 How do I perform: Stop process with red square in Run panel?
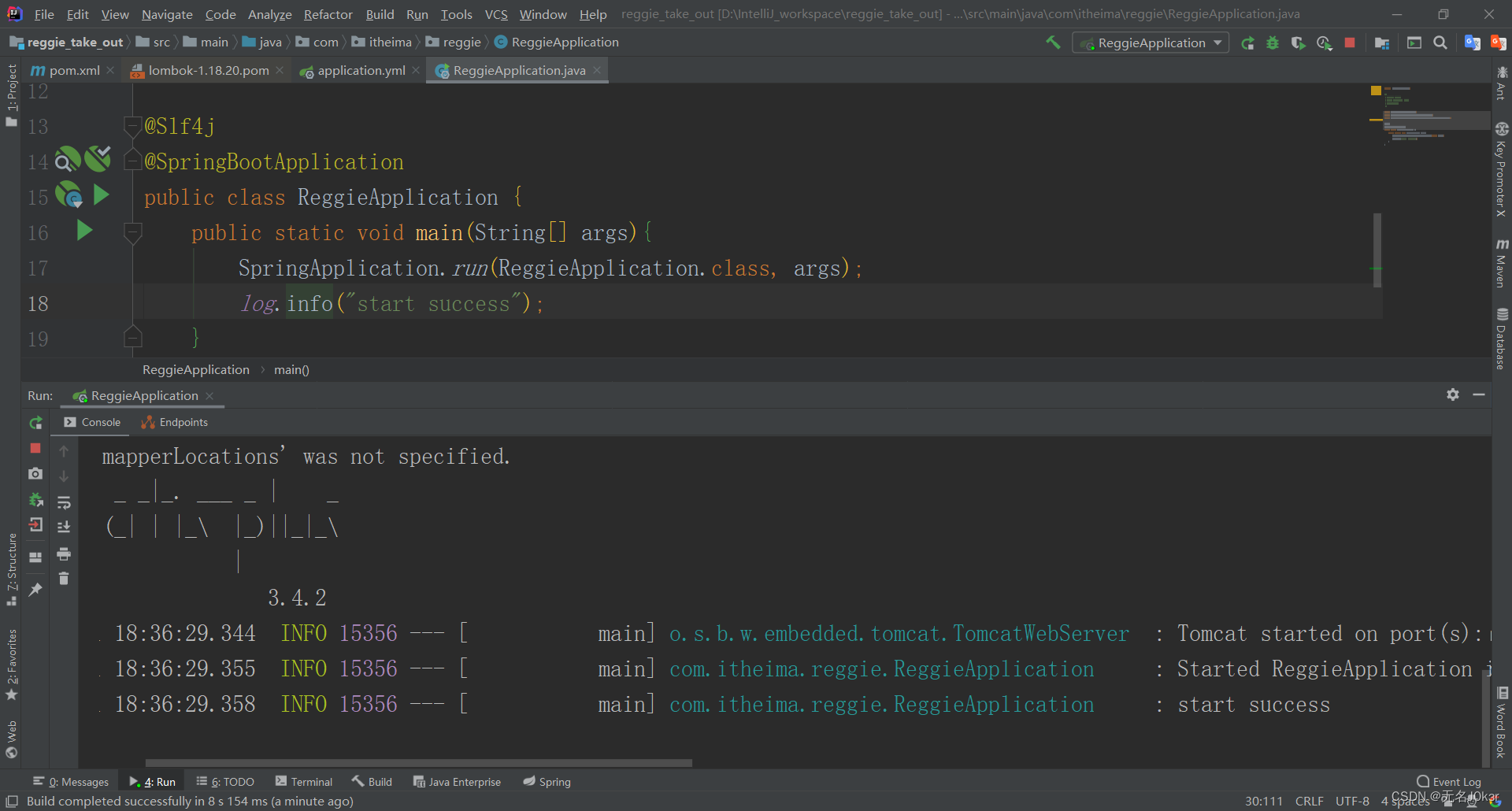coord(35,448)
